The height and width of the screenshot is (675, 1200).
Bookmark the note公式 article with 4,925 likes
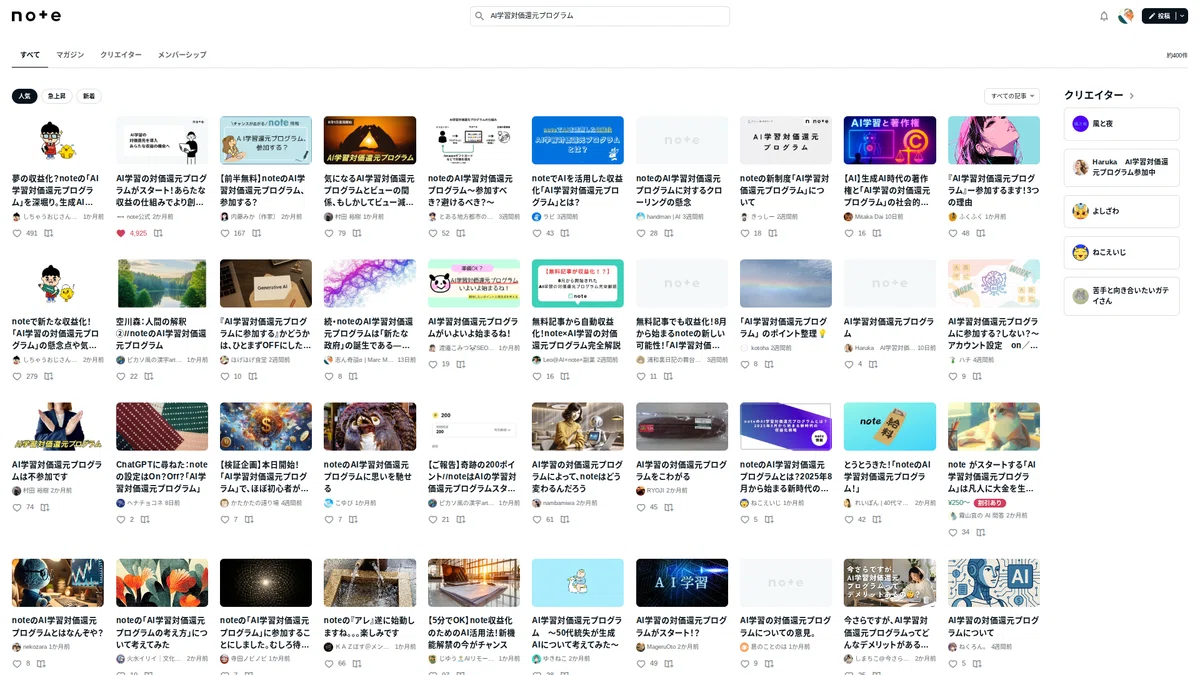(x=158, y=233)
